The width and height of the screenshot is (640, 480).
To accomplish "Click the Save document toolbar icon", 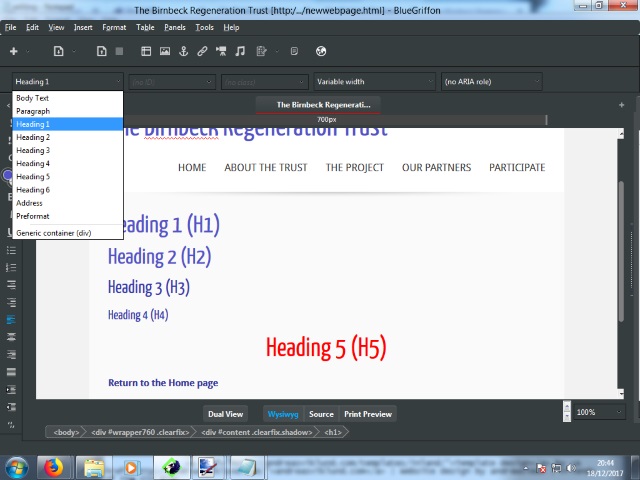I will point(102,51).
